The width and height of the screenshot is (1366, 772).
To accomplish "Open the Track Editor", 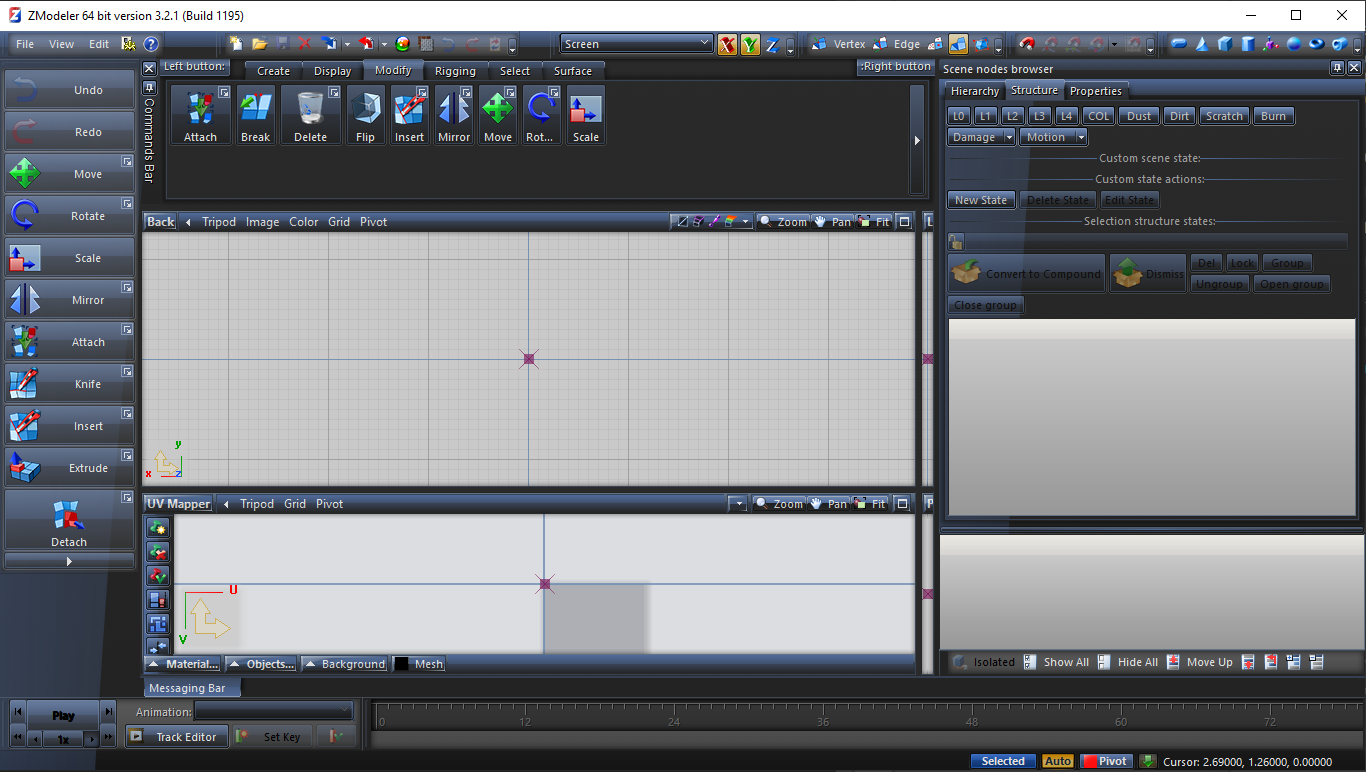I will pyautogui.click(x=177, y=737).
